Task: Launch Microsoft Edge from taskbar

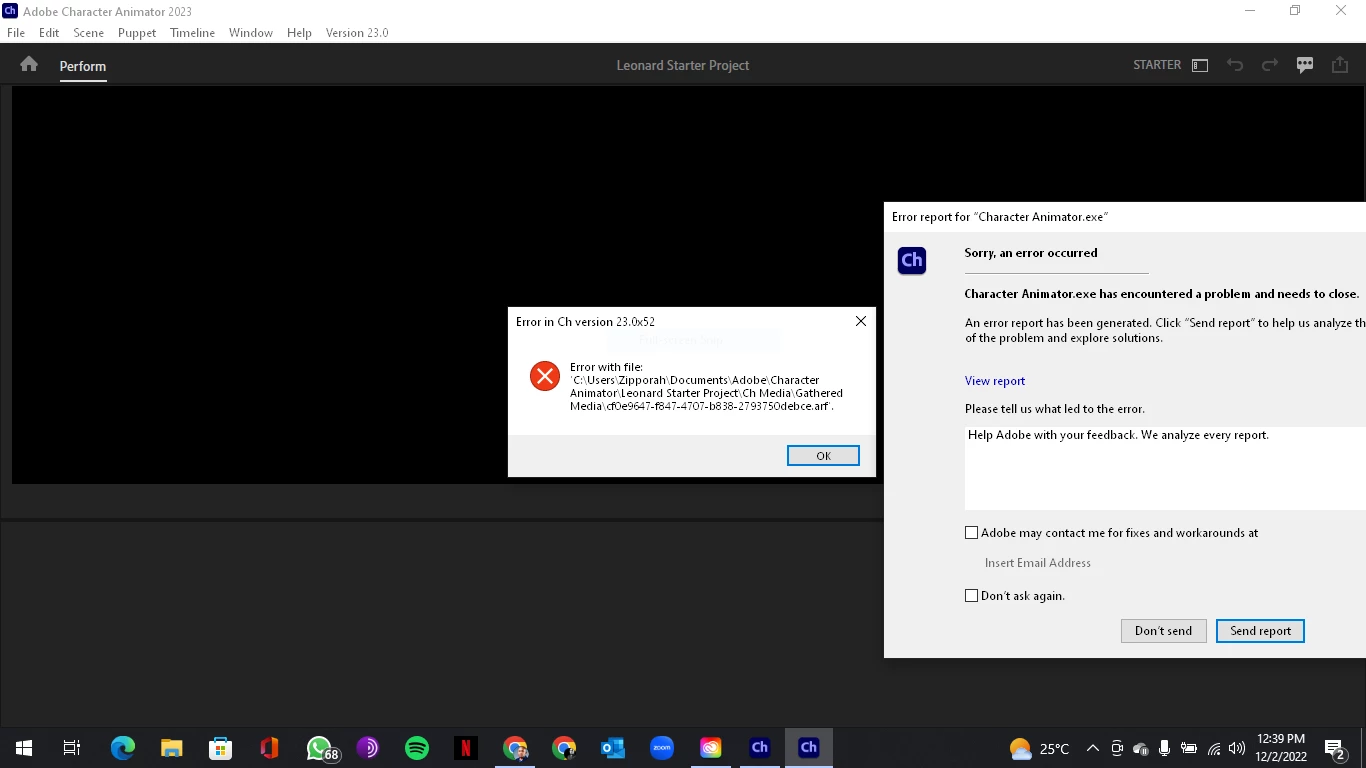Action: click(x=123, y=748)
